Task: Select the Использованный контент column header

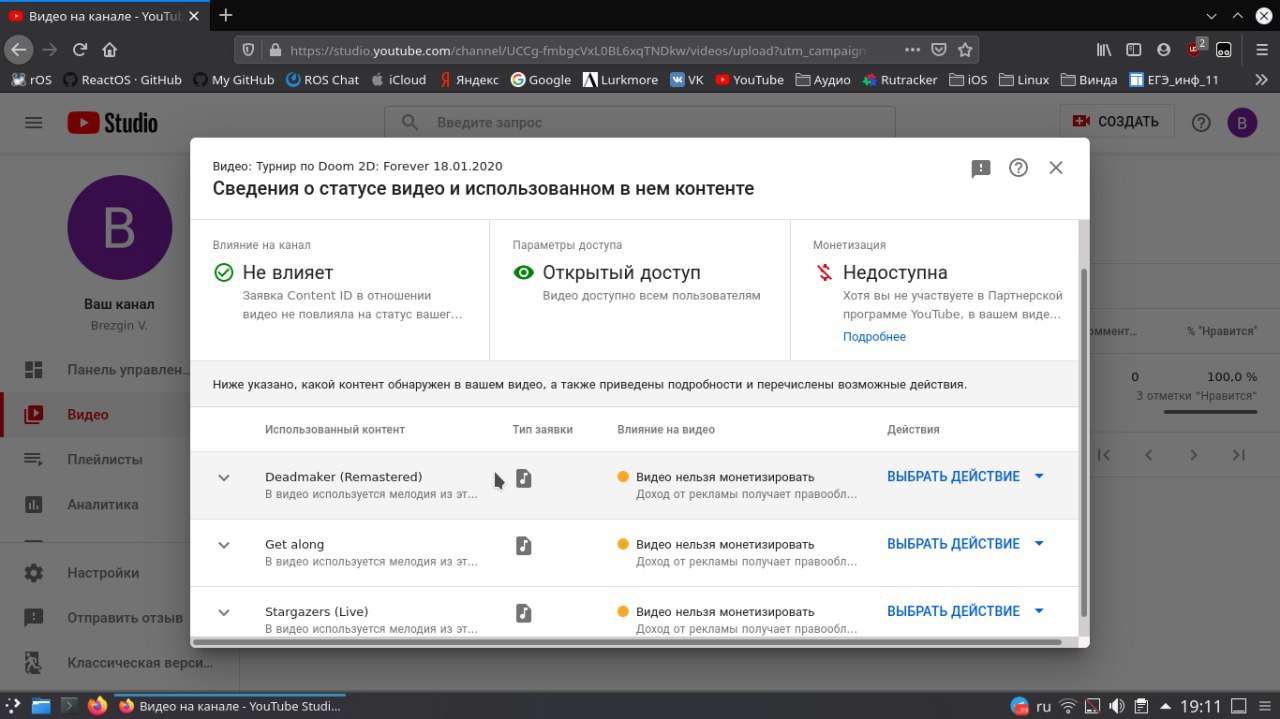Action: (x=335, y=429)
